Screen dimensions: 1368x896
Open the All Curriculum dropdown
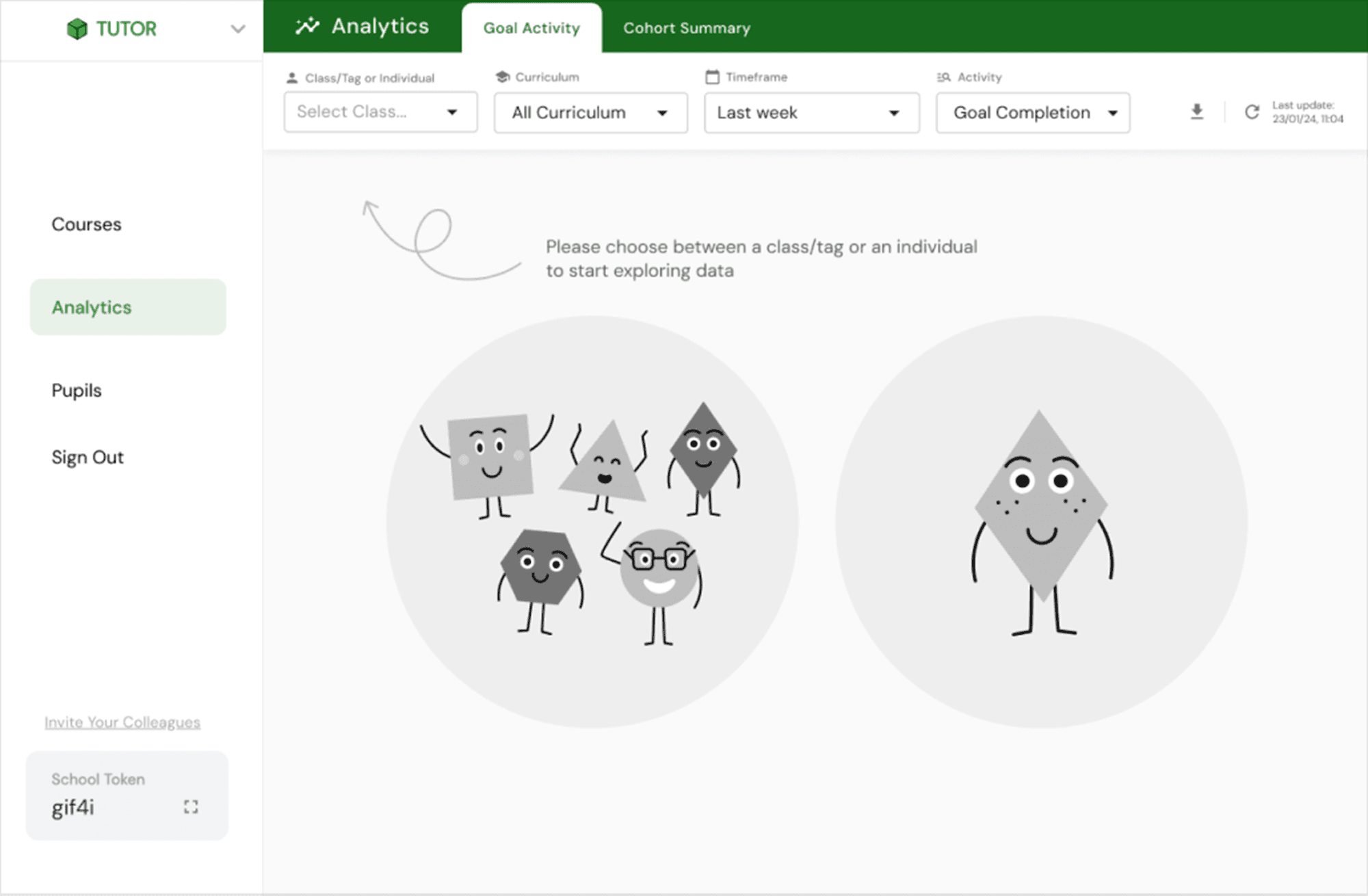(590, 113)
